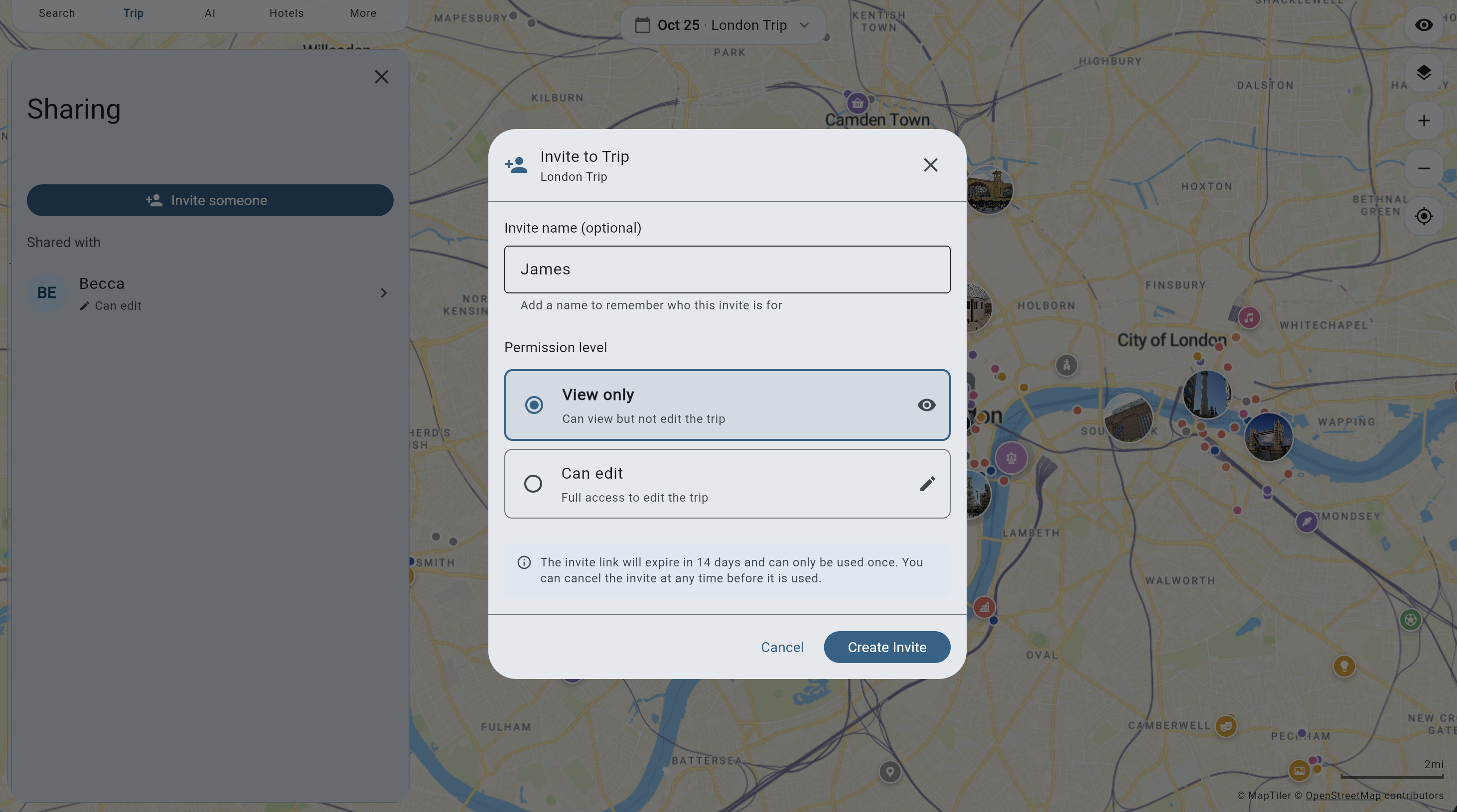
Task: Toggle map visibility eye button
Action: (x=1424, y=25)
